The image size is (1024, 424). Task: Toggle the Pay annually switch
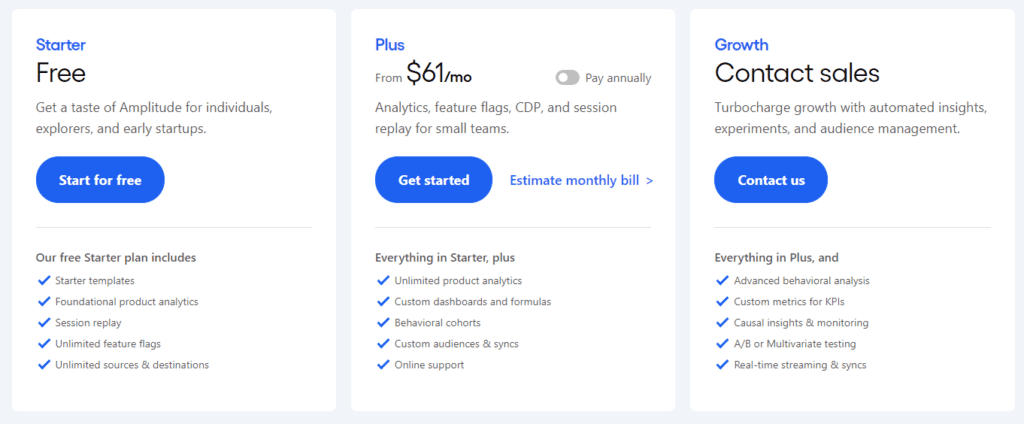point(567,77)
